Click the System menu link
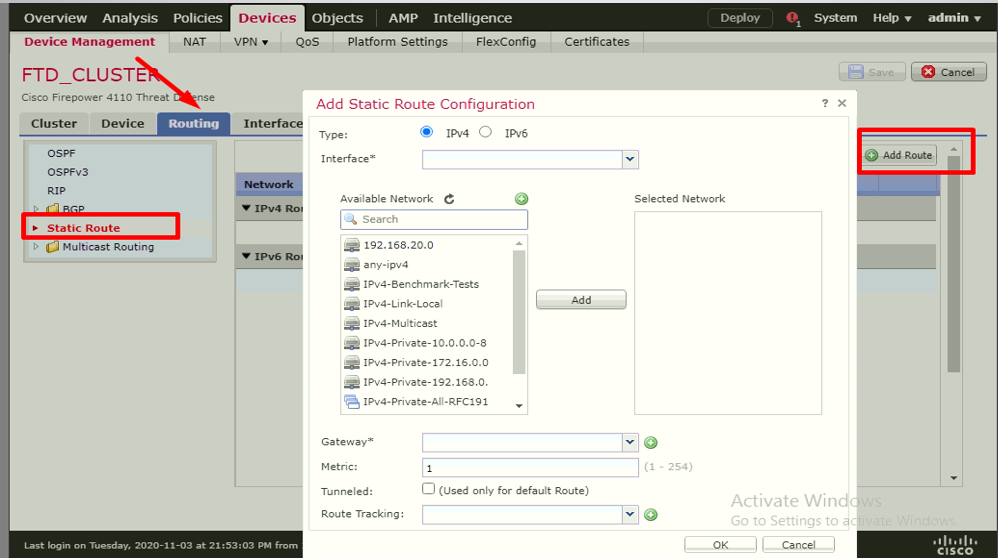Image resolution: width=998 pixels, height=558 pixels. click(x=835, y=18)
